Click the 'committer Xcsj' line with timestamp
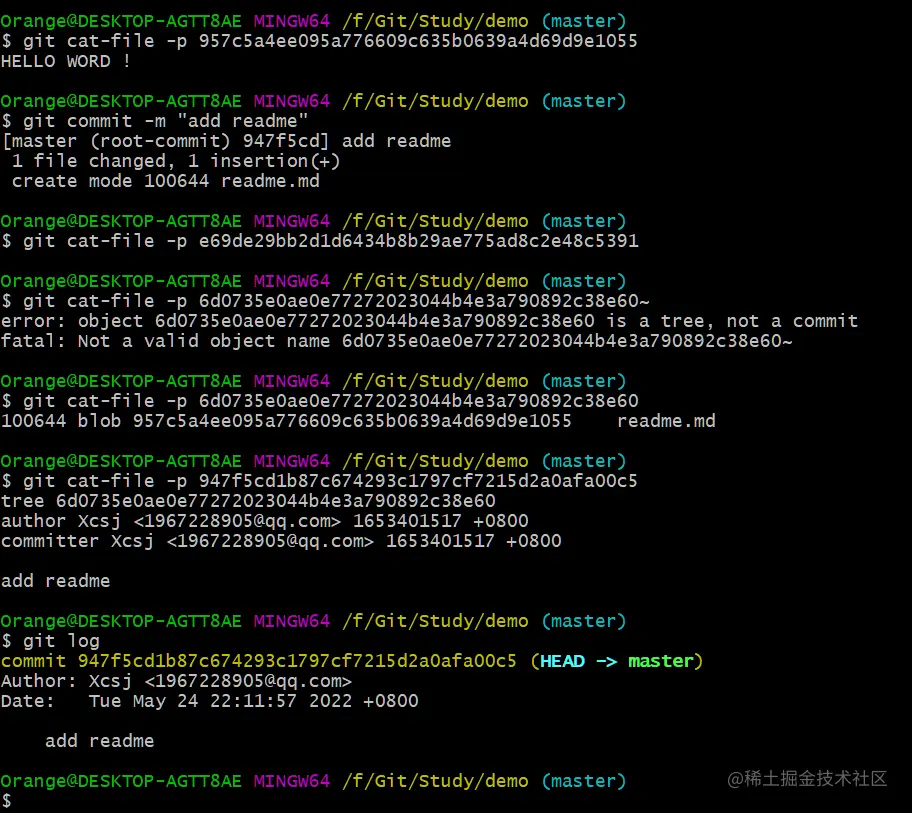Screen dimensions: 912x813 click(x=282, y=541)
